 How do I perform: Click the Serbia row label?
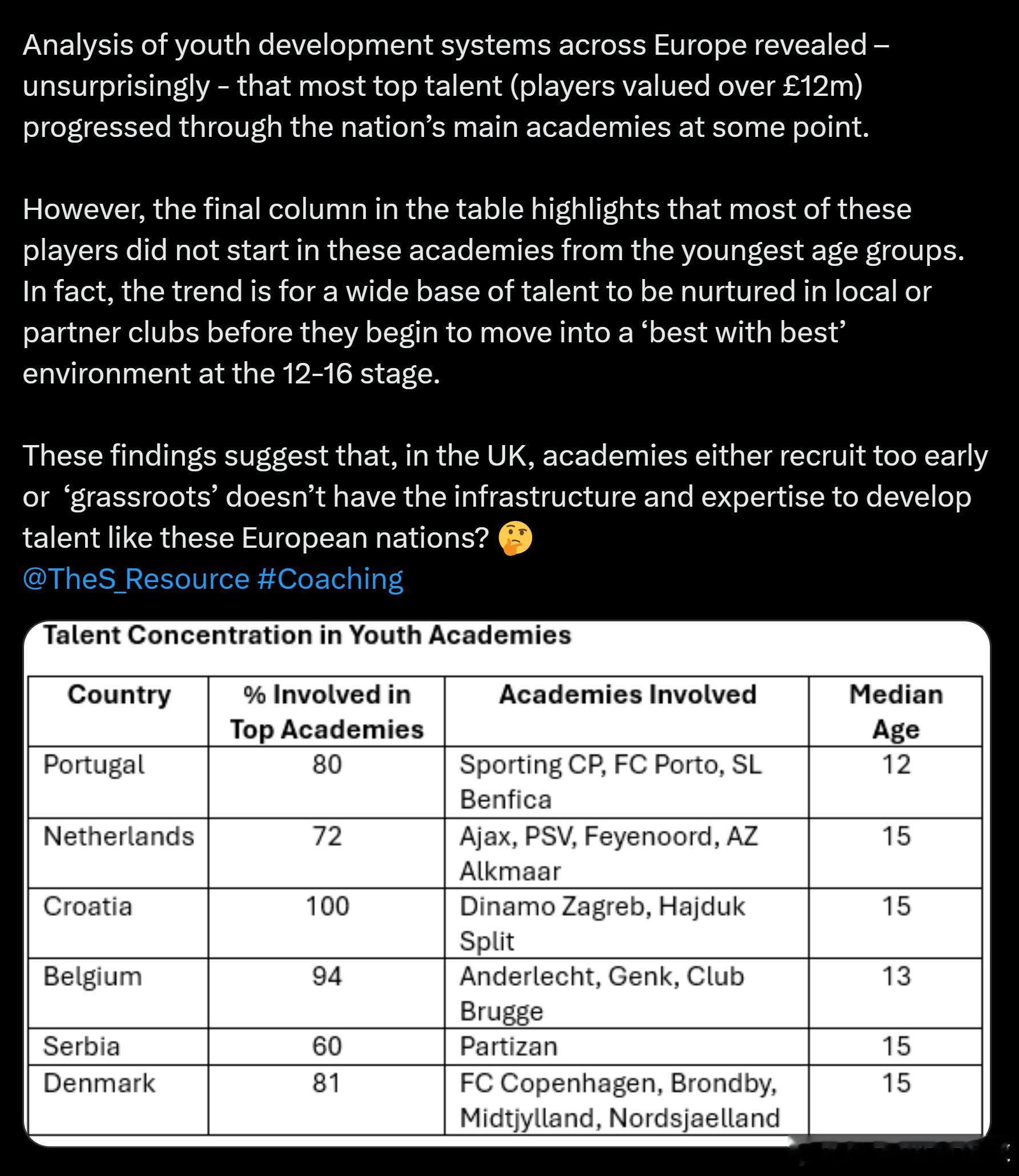[x=82, y=1046]
